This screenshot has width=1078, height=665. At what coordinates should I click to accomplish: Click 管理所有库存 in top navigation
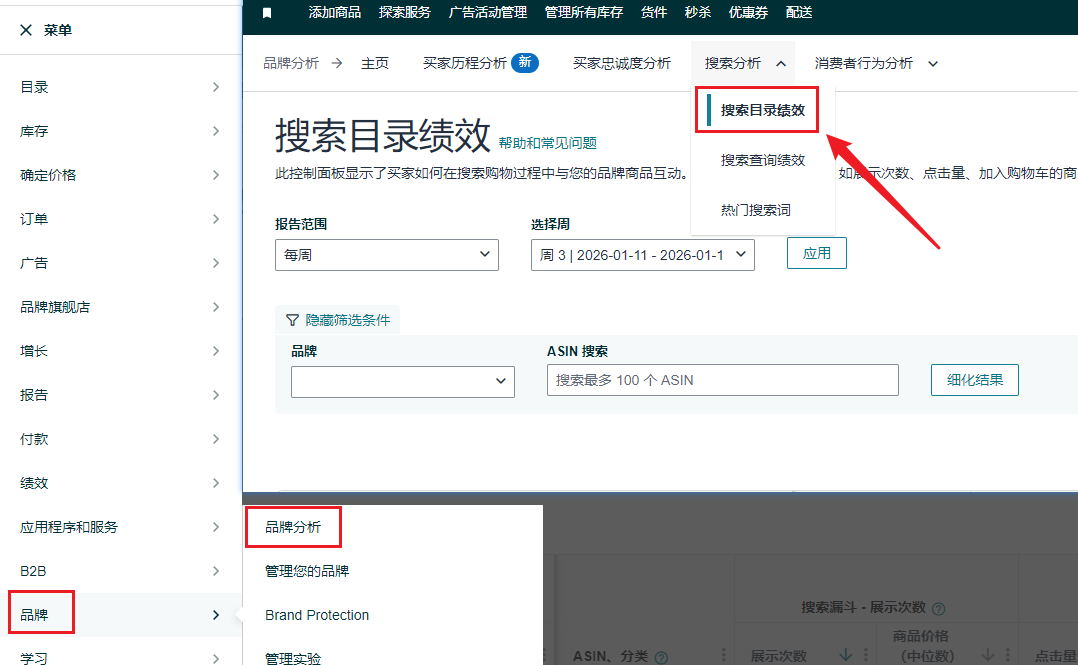(x=584, y=12)
